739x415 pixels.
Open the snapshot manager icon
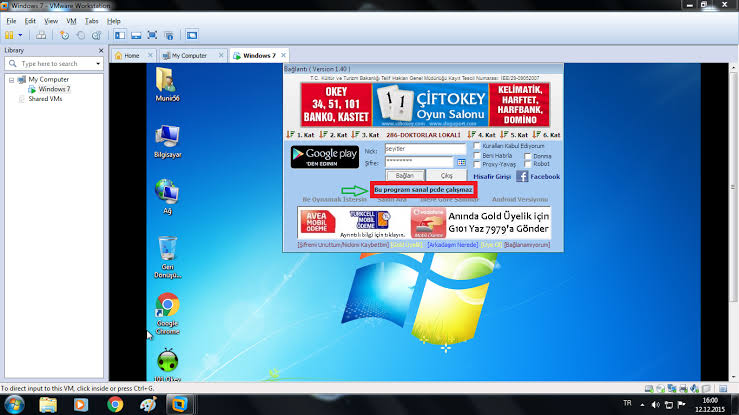(x=97, y=35)
